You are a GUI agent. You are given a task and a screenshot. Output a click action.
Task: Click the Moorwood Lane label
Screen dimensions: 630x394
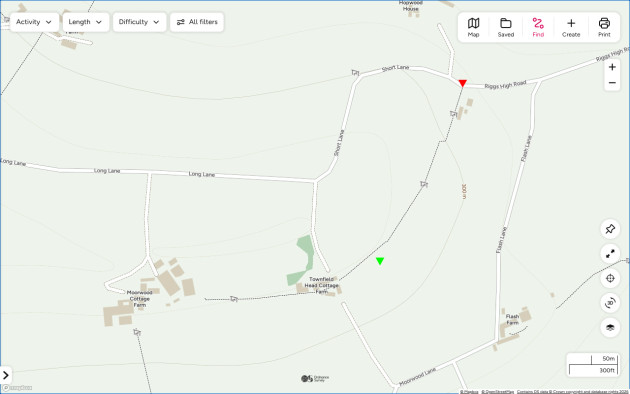click(x=417, y=377)
